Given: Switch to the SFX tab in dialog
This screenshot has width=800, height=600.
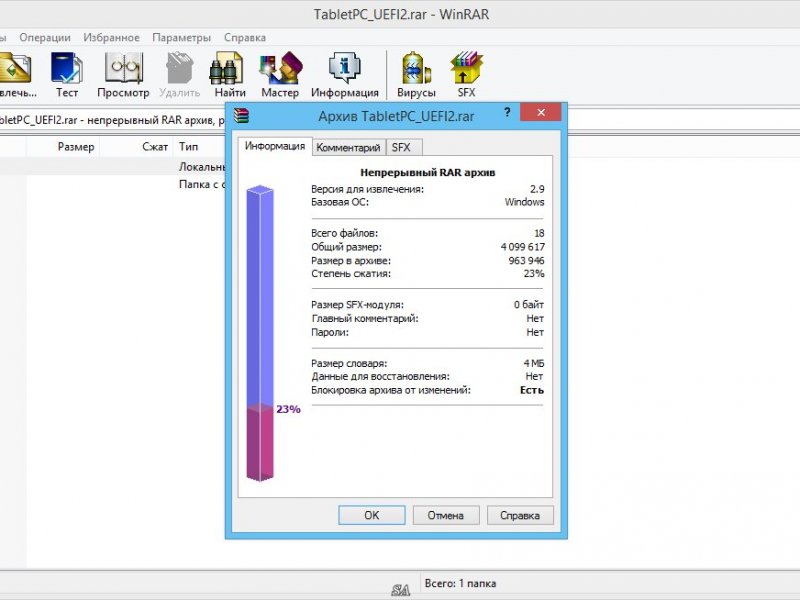Looking at the screenshot, I should 404,147.
